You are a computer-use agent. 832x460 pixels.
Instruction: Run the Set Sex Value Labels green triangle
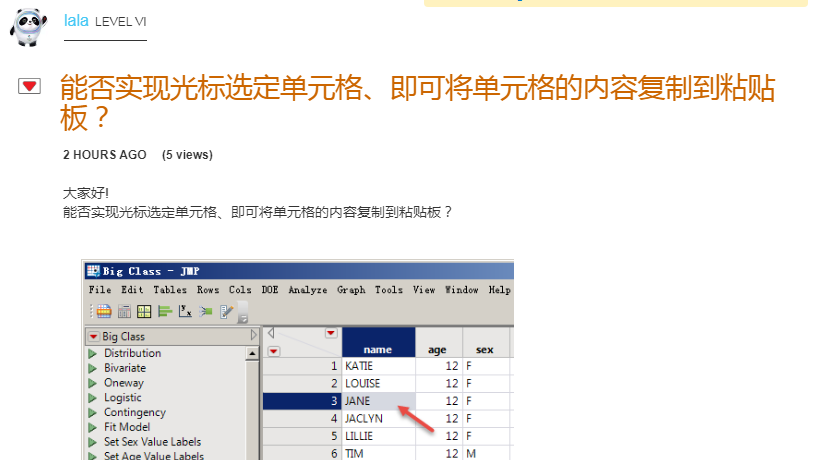point(93,442)
